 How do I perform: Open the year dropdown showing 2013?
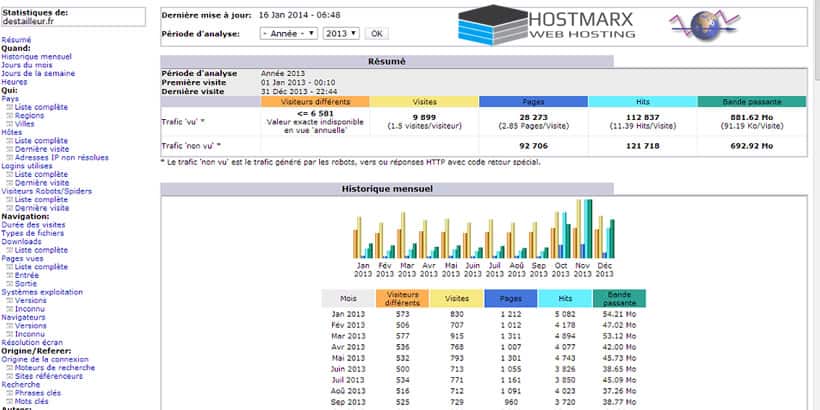click(x=340, y=33)
